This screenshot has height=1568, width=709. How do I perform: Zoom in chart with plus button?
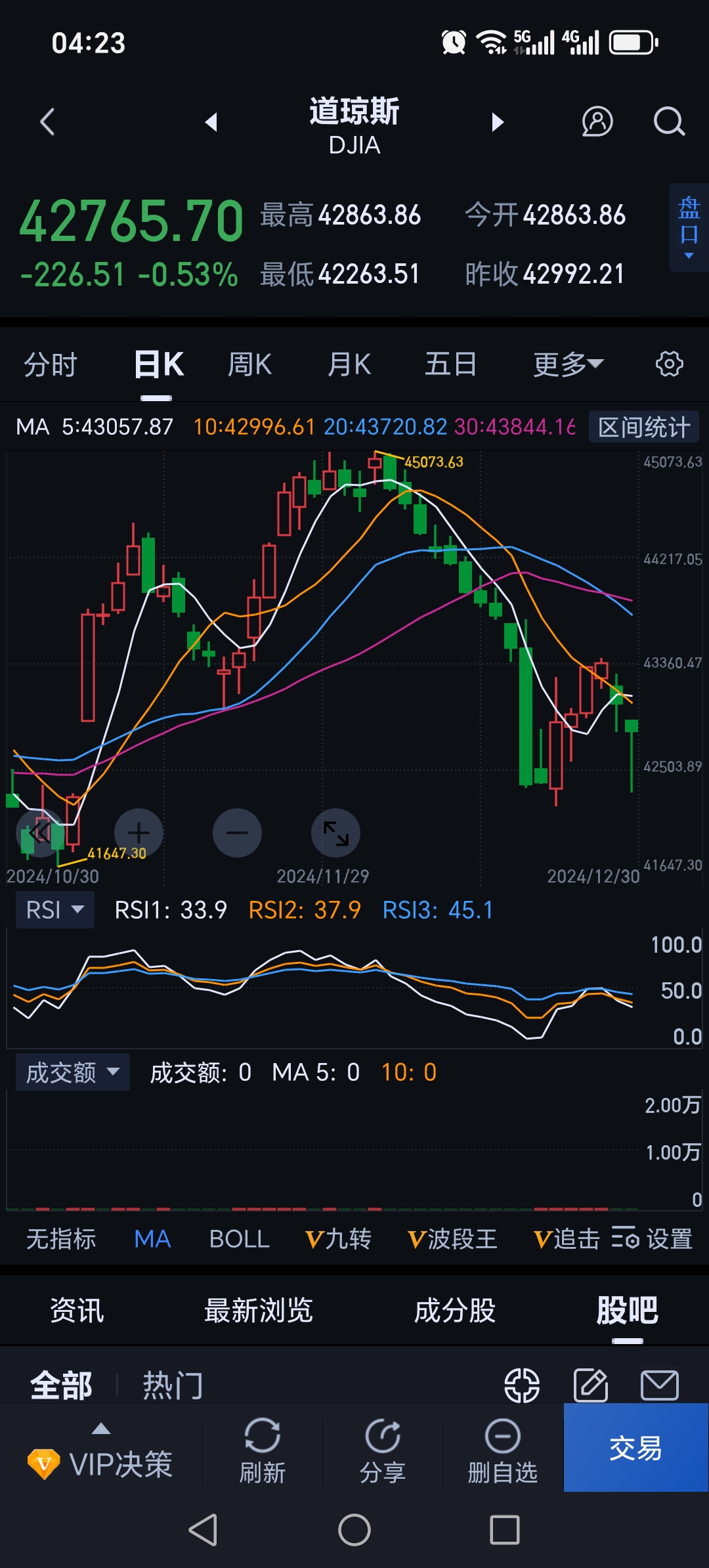pyautogui.click(x=139, y=833)
